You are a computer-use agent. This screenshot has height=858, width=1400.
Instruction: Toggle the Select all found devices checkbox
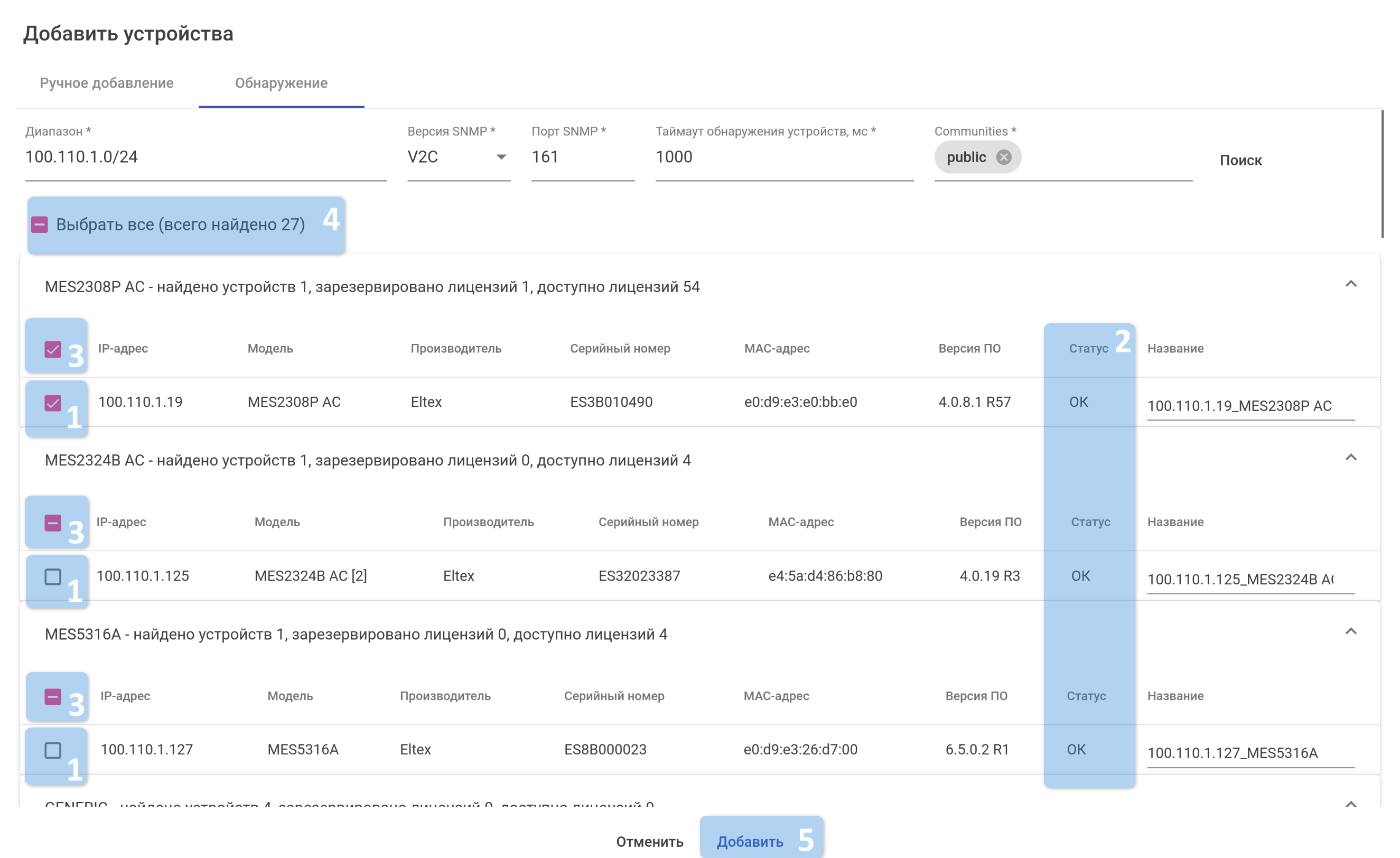click(40, 225)
